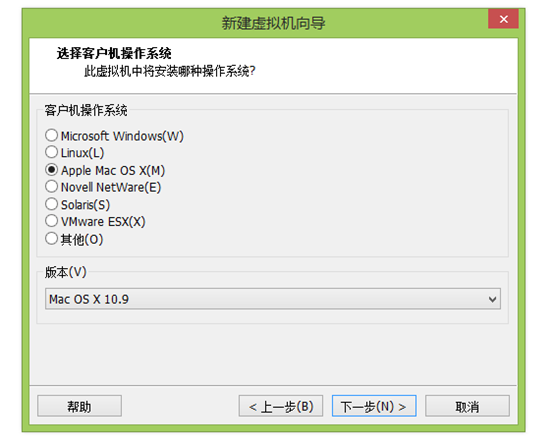Go back with 上一步(B) button
Viewport: 554px width, 446px height.
click(281, 406)
